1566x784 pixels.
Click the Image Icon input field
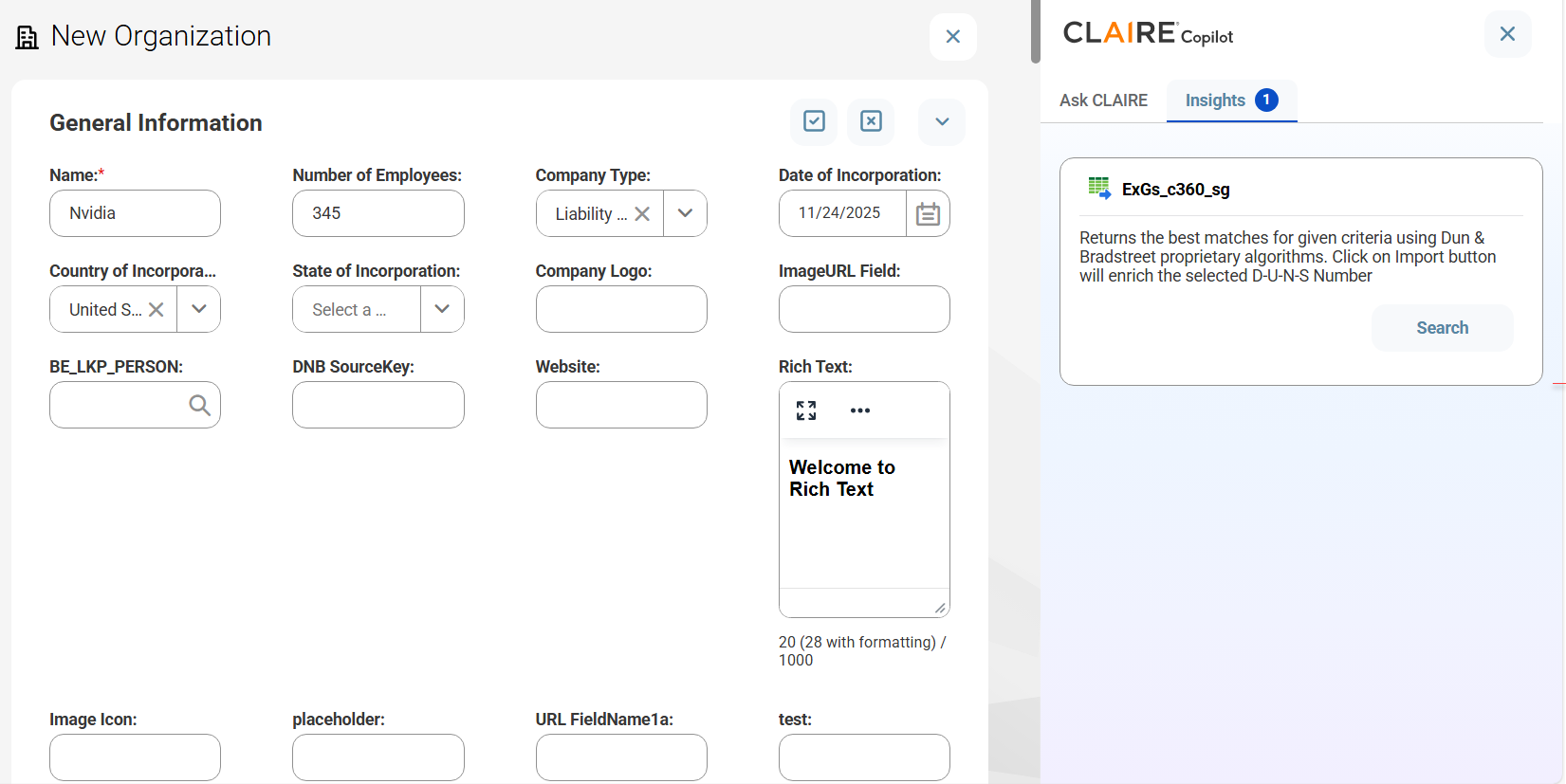(135, 757)
